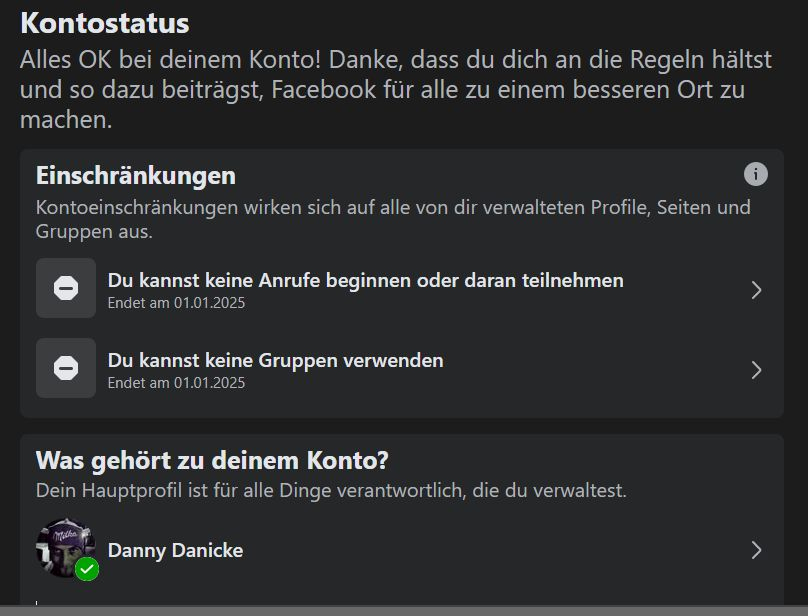Expand the calls restriction chevron arrow

pos(756,290)
